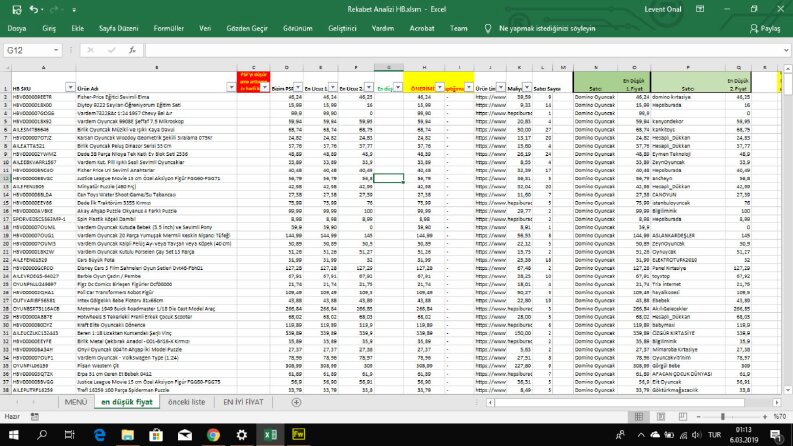Screen dimensions: 793x446
Task: Open the ÖNERİME column filter dropdown
Action: click(439, 88)
